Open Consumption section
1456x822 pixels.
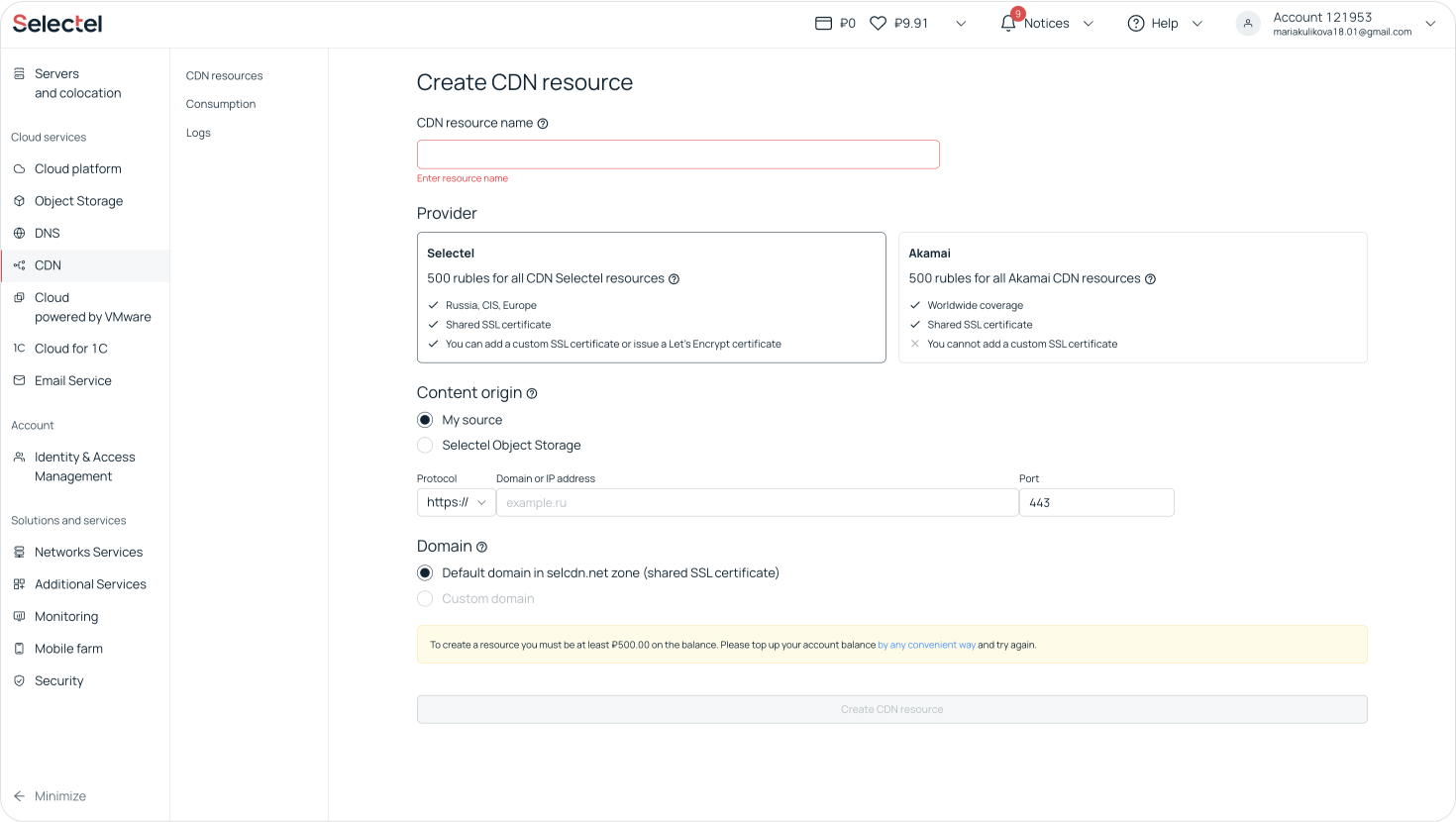pyautogui.click(x=221, y=104)
